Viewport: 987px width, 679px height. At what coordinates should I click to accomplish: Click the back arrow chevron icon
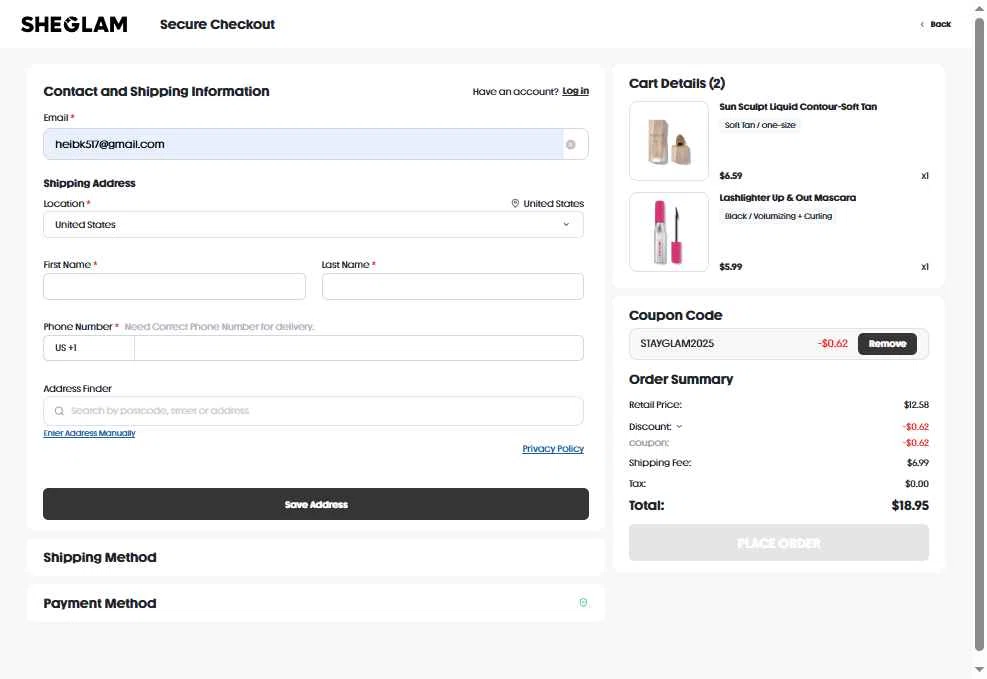pyautogui.click(x=922, y=25)
